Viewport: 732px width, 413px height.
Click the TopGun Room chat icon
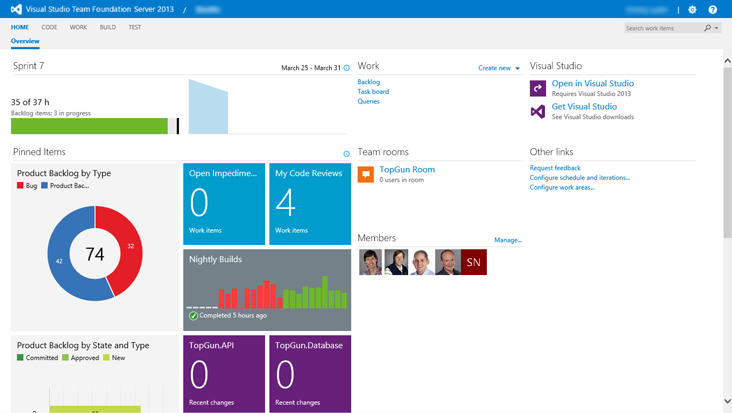(366, 174)
